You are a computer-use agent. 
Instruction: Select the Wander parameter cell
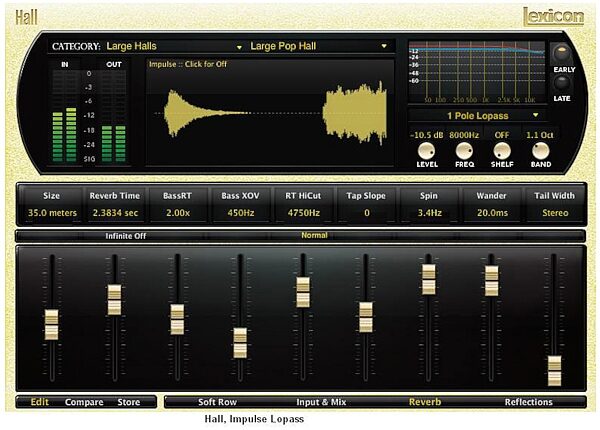492,204
